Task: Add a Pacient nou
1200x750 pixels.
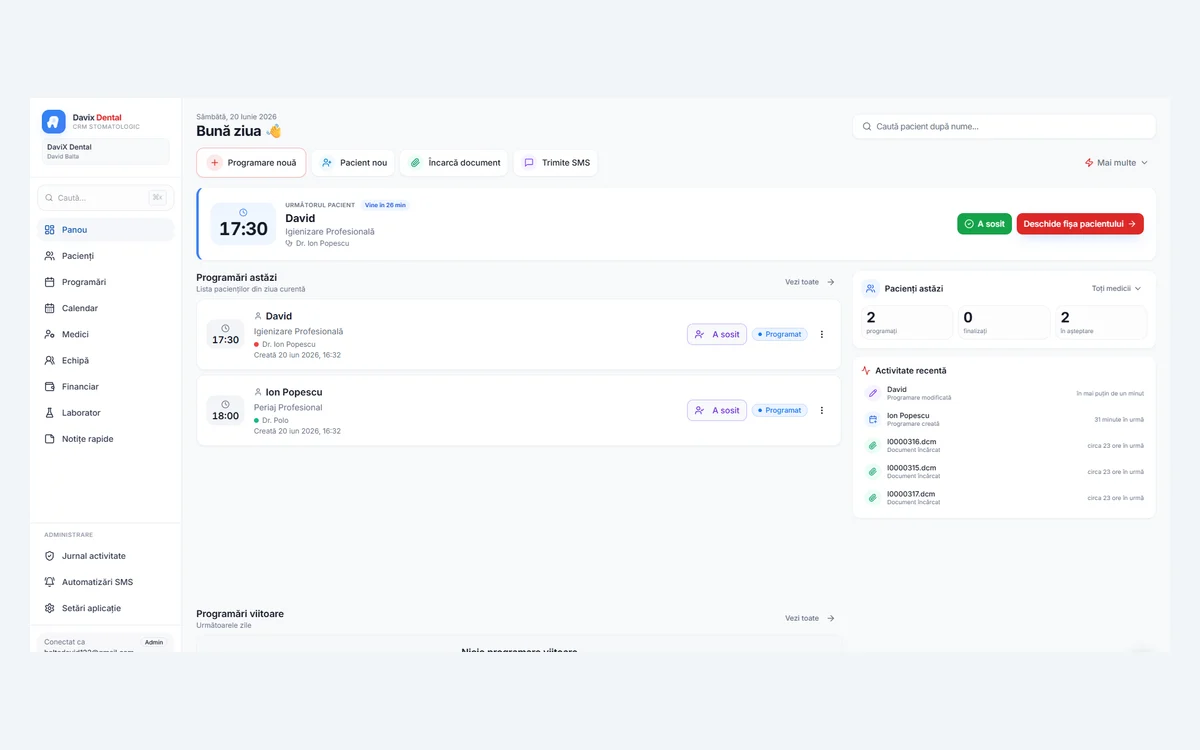Action: (354, 163)
